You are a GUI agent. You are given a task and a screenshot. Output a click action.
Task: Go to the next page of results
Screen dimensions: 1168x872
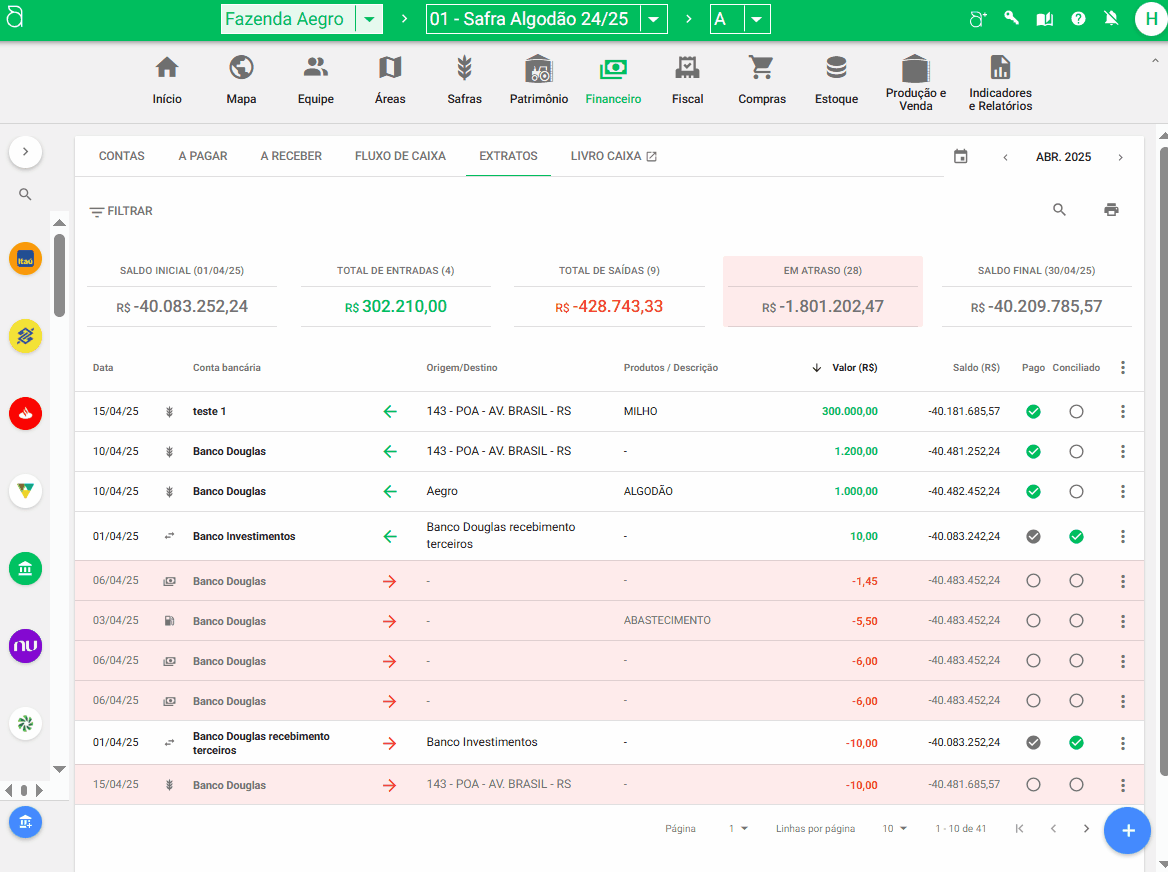coord(1086,829)
